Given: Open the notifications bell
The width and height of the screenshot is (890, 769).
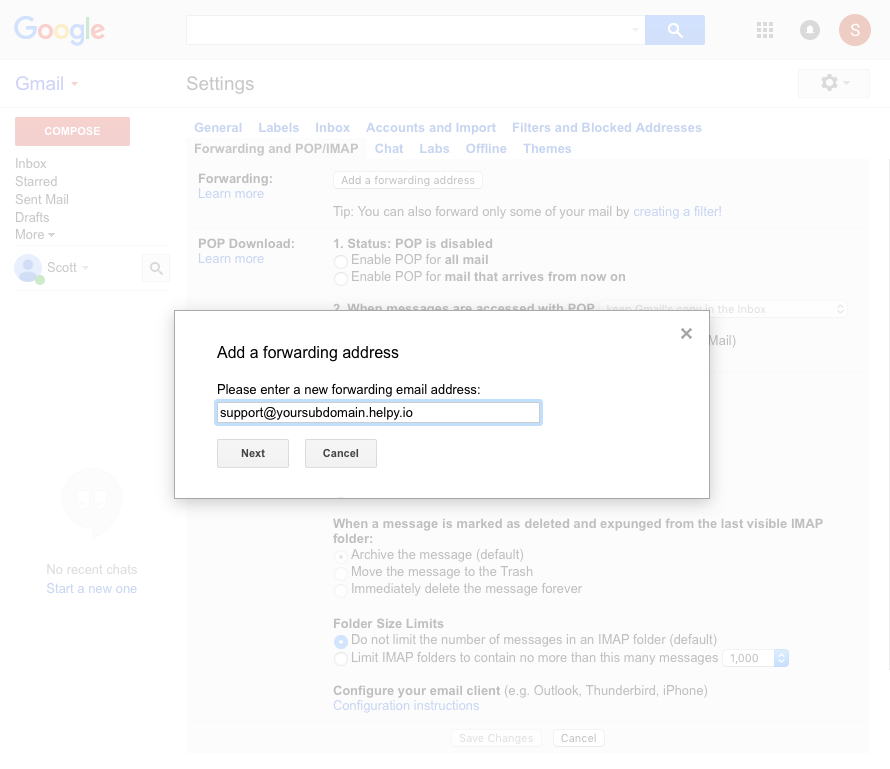Looking at the screenshot, I should click(x=810, y=30).
